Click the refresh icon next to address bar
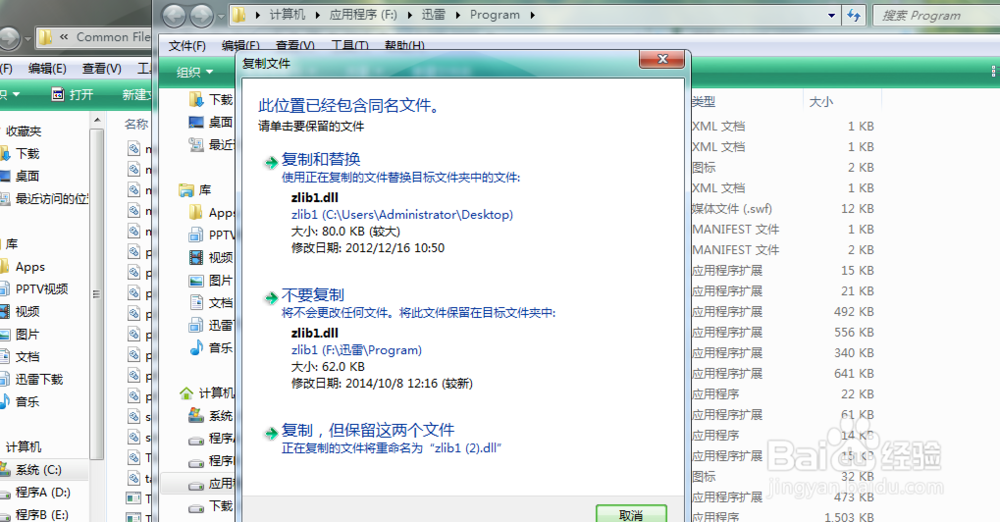This screenshot has height=522, width=1000. pos(853,15)
